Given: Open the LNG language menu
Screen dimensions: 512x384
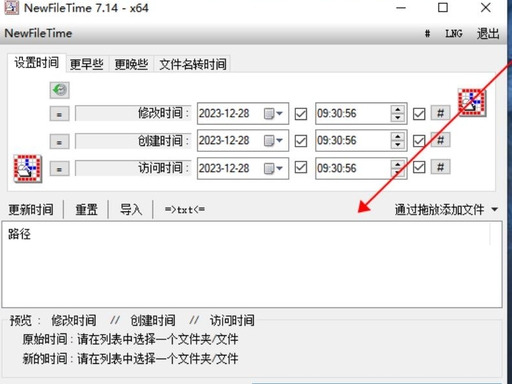Looking at the screenshot, I should tap(454, 33).
